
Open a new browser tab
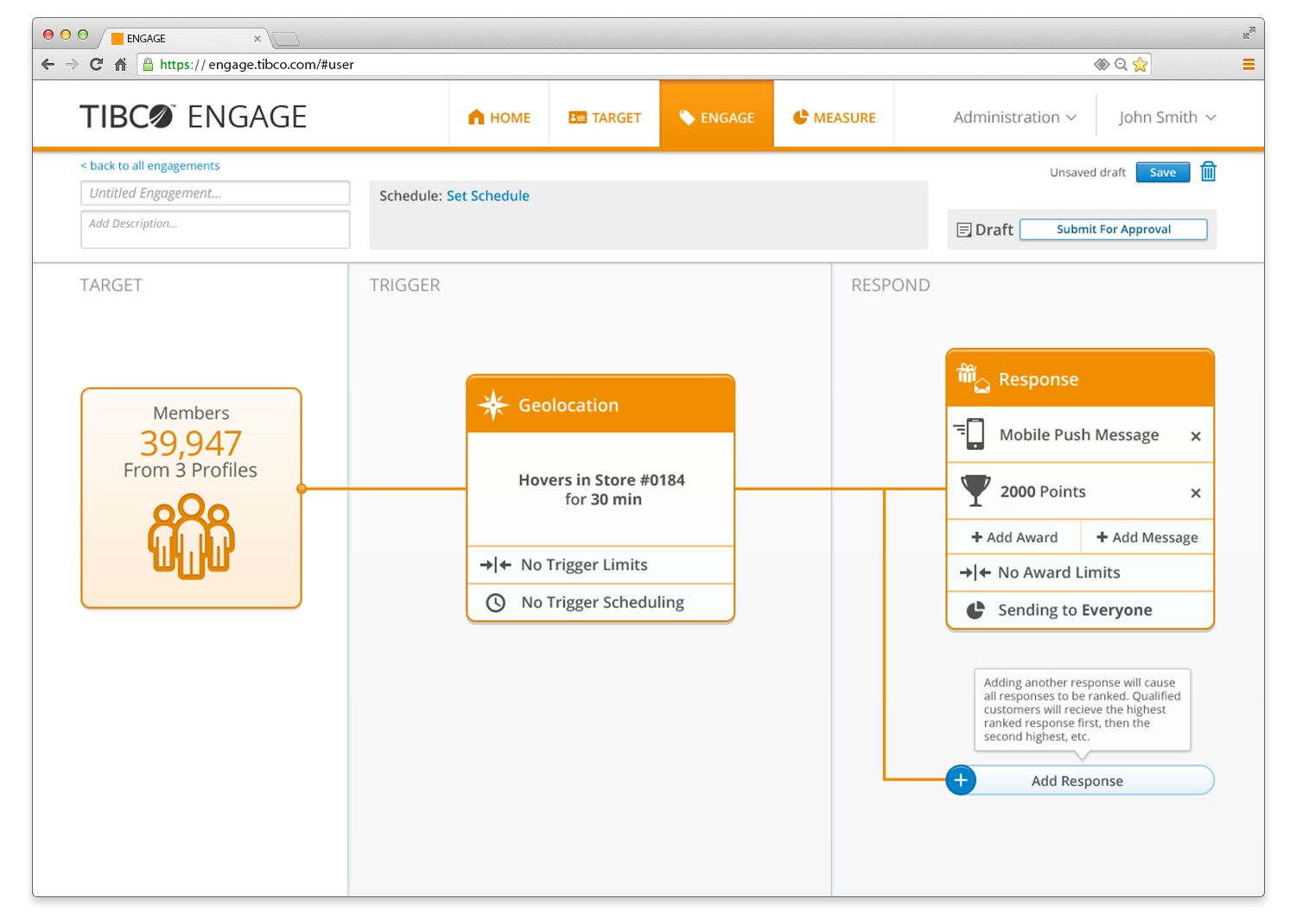(285, 38)
